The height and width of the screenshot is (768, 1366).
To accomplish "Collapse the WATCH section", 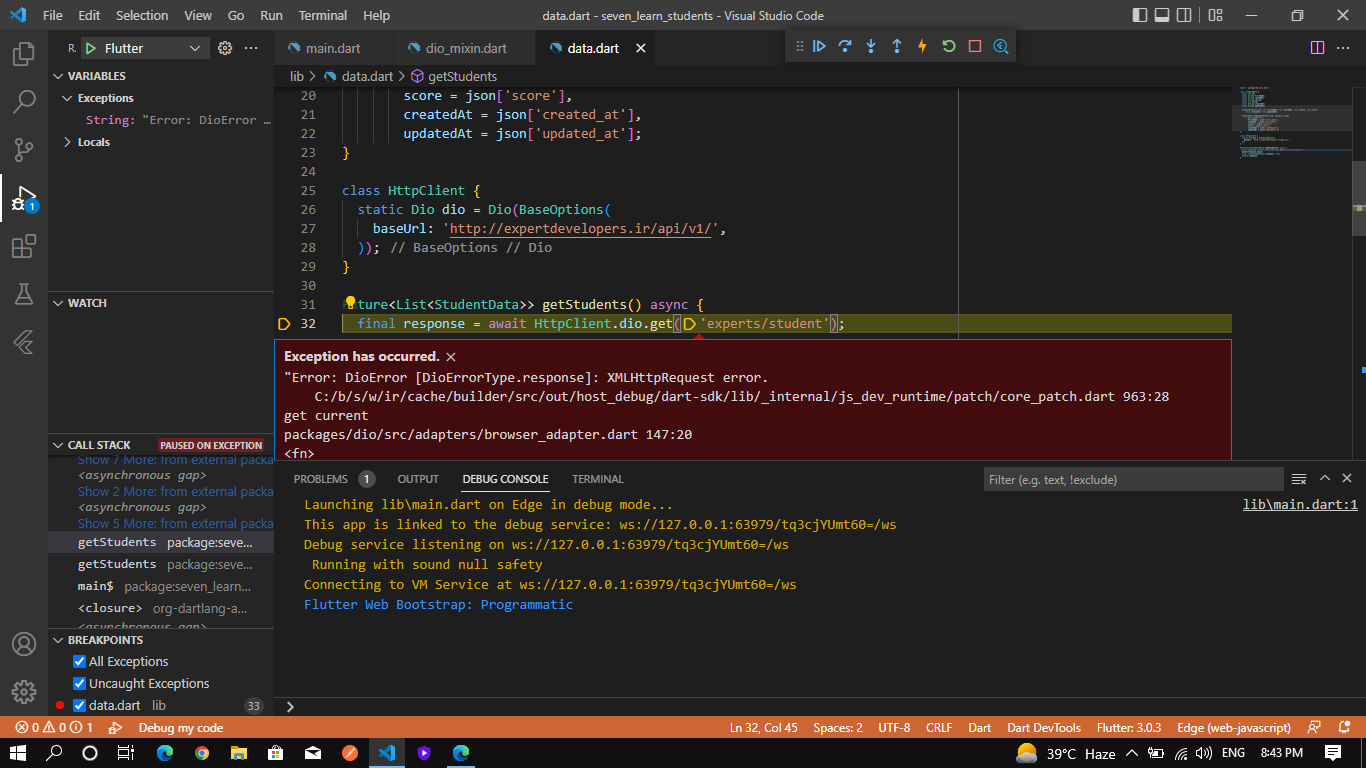I will pos(161,303).
